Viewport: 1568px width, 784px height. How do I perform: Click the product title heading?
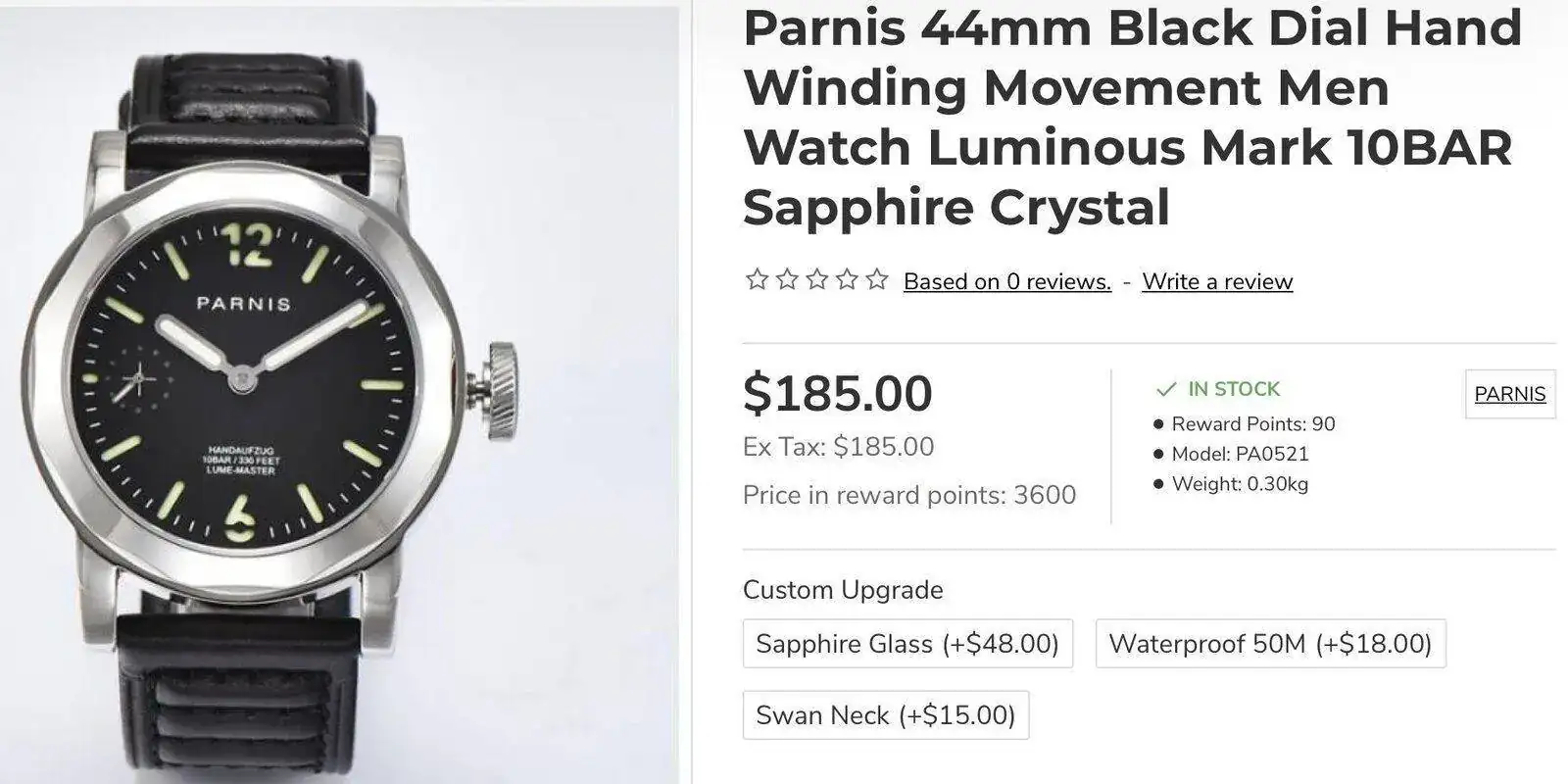pos(1133,118)
